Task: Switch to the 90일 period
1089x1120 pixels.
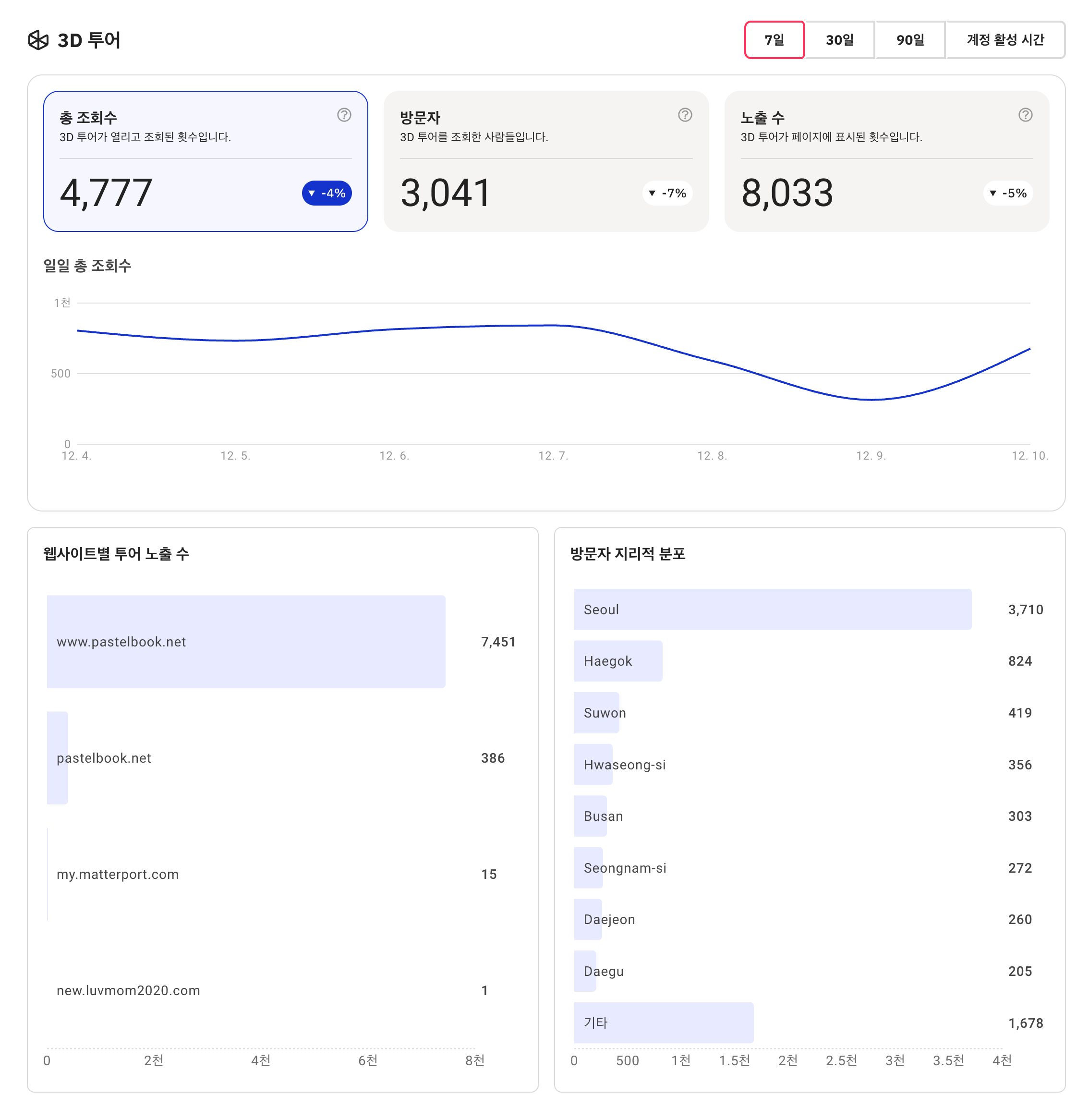Action: pos(909,40)
